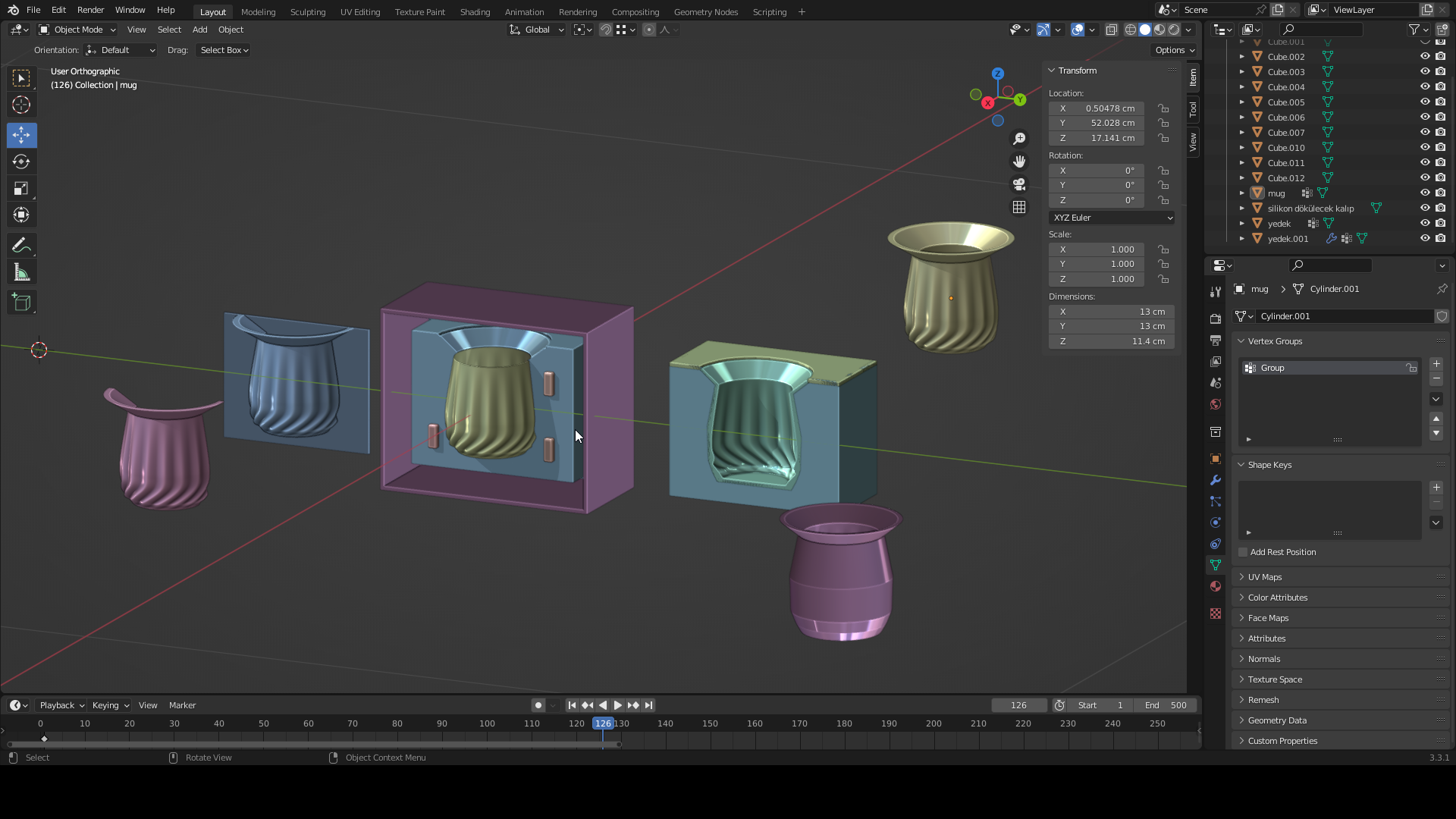Click the Location X value field

coord(1097,108)
